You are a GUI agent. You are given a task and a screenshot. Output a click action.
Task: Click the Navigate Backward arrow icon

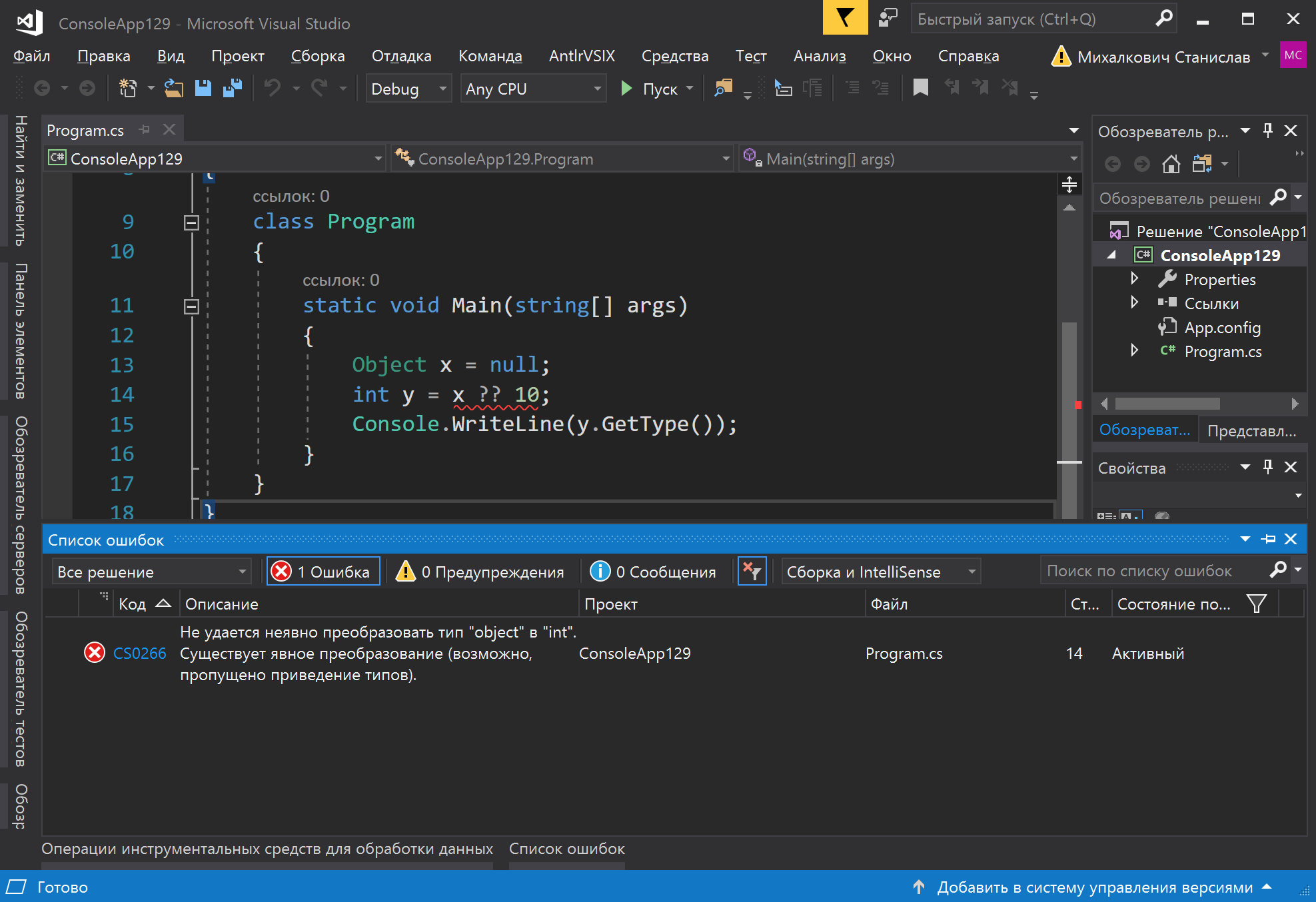coord(43,87)
